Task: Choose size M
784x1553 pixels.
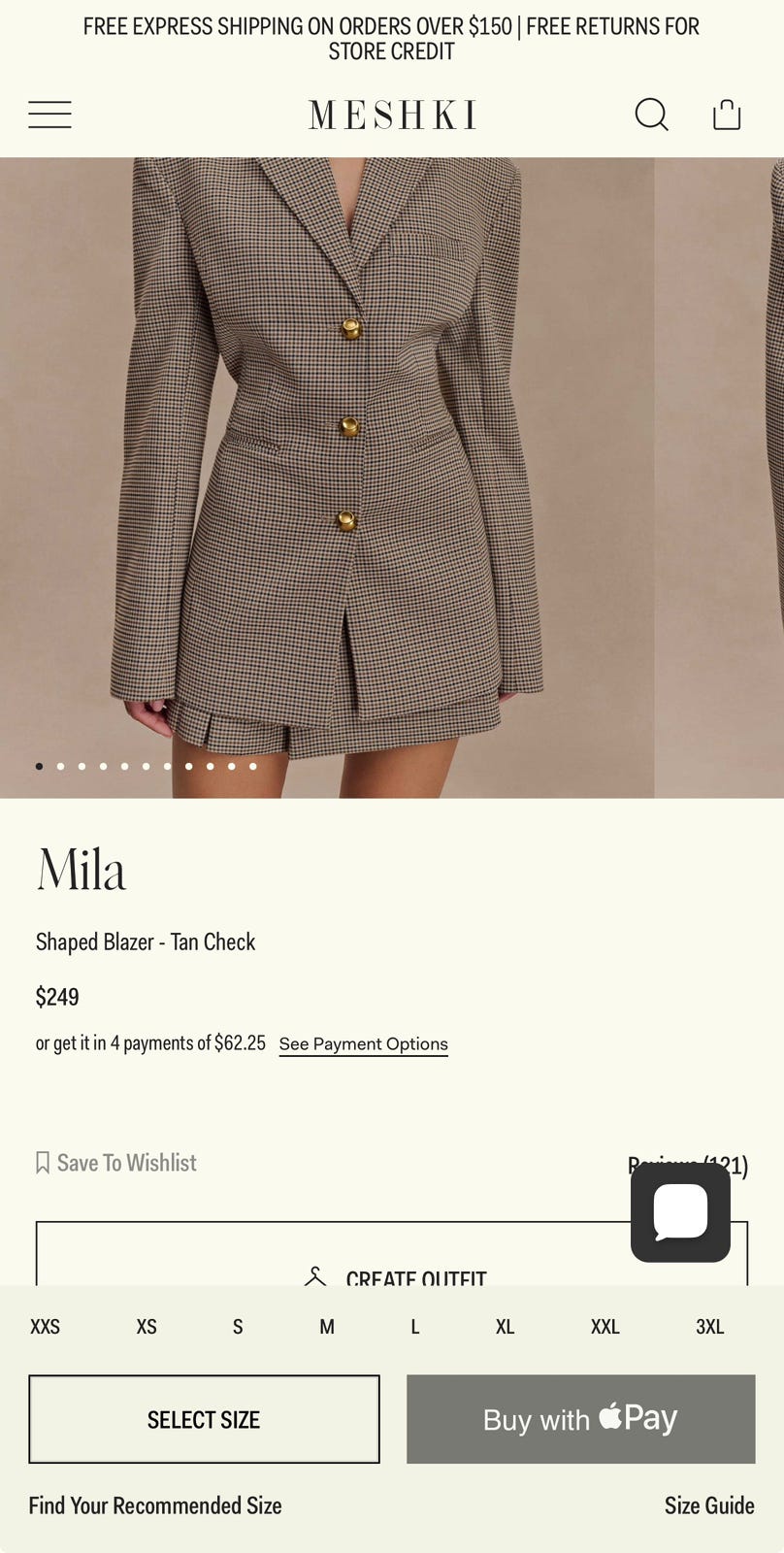Action: tap(327, 1327)
